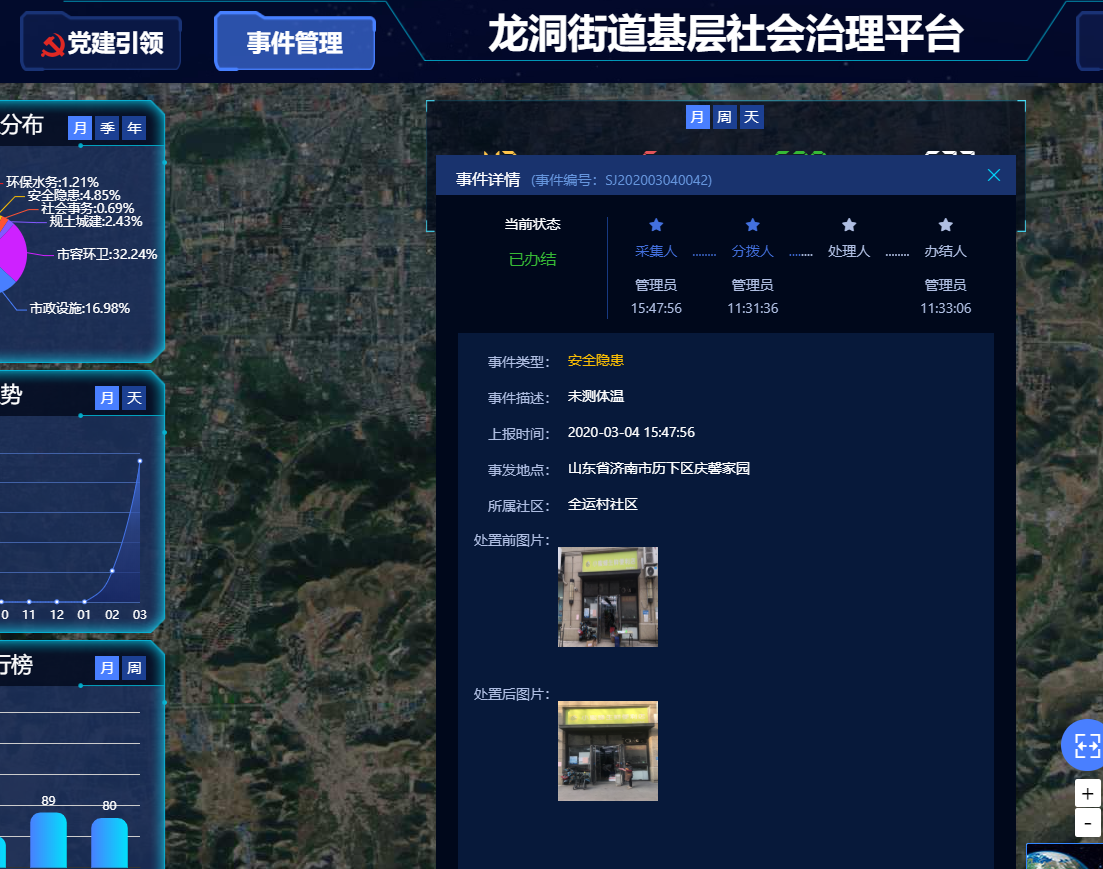Viewport: 1103px width, 869px height.
Task: Zoom out the map with minus button
Action: (x=1088, y=823)
